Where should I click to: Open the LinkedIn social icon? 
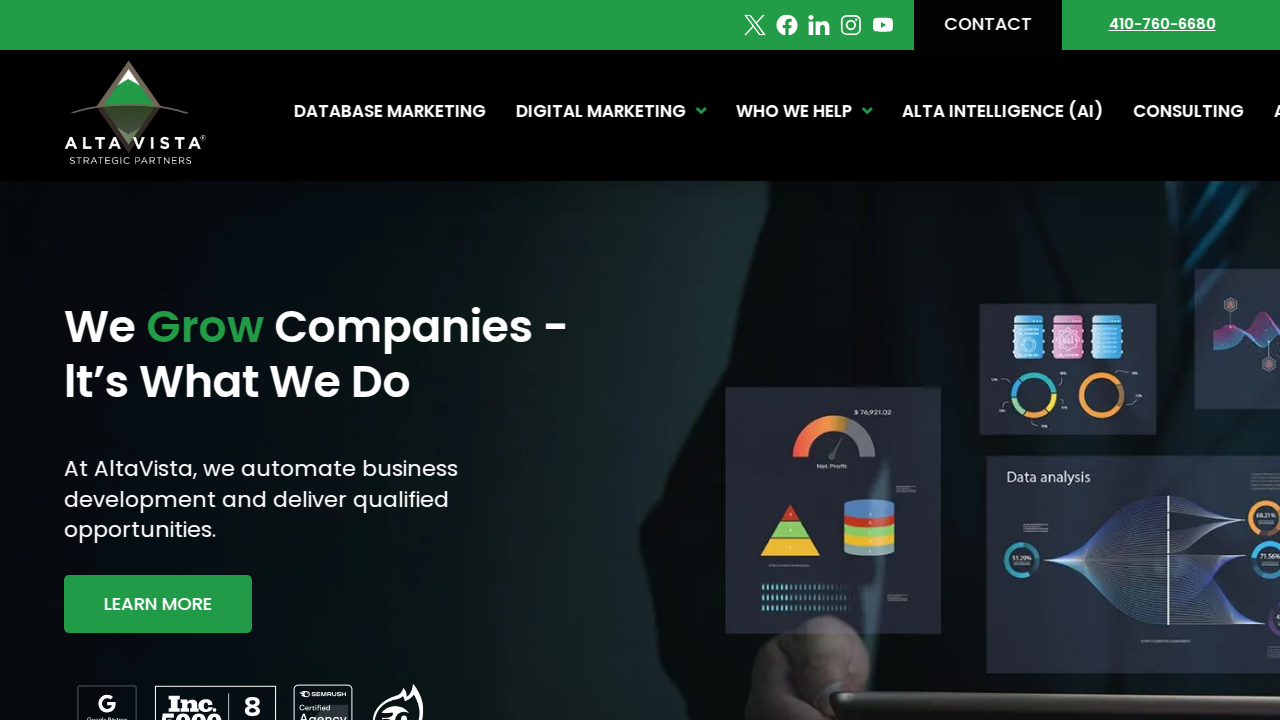(819, 25)
